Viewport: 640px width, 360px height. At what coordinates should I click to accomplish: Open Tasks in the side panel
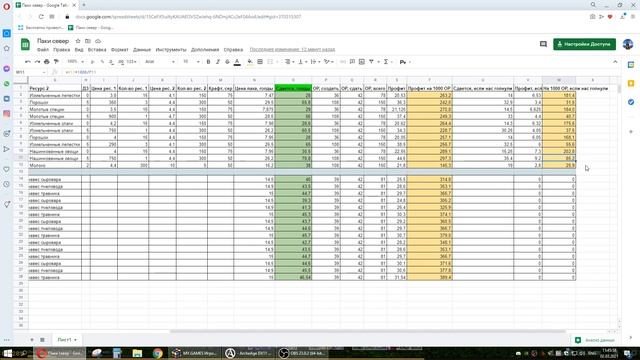(631, 102)
